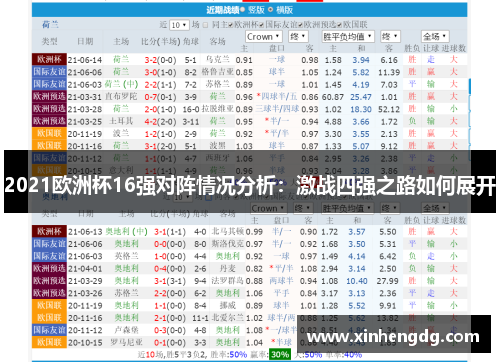
Task: Open 挪威 team in 奥地利 20-11-19 row
Action: [x=228, y=305]
